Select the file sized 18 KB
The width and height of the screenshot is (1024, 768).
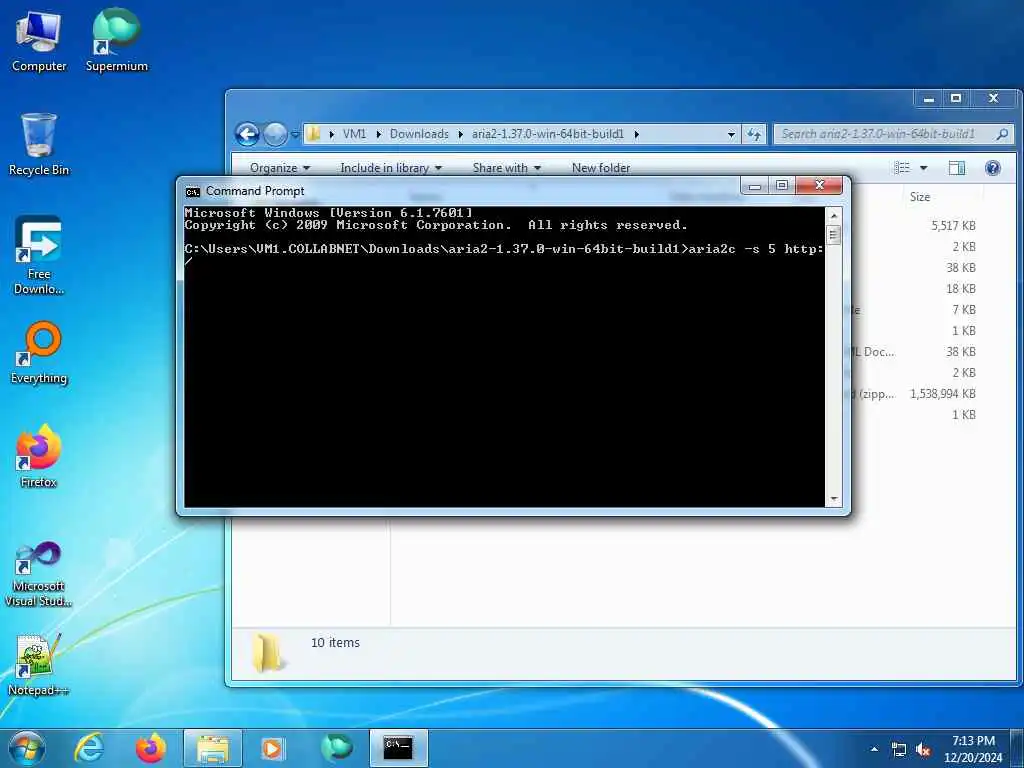coord(961,289)
